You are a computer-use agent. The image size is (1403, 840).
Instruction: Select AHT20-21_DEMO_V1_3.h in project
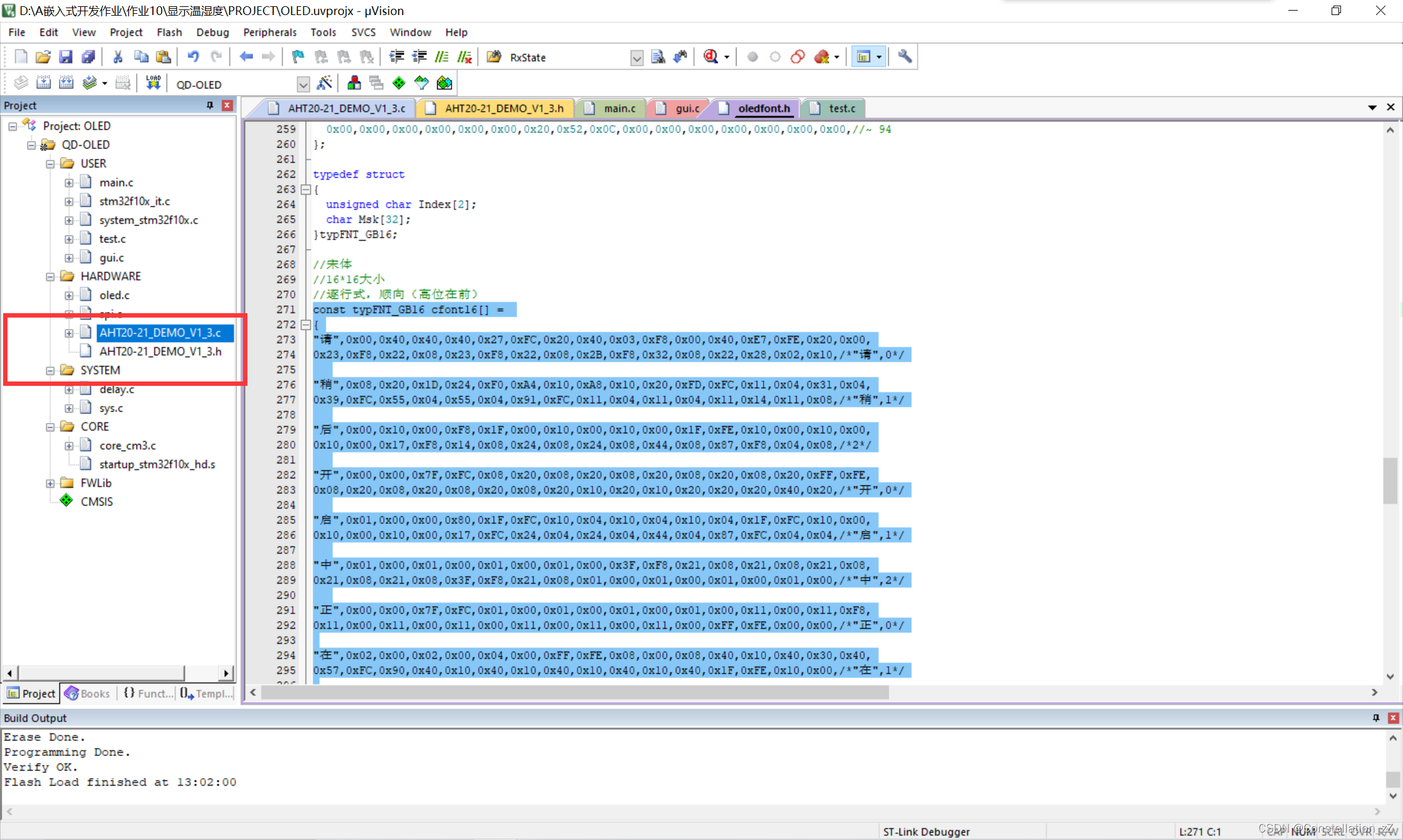click(160, 351)
